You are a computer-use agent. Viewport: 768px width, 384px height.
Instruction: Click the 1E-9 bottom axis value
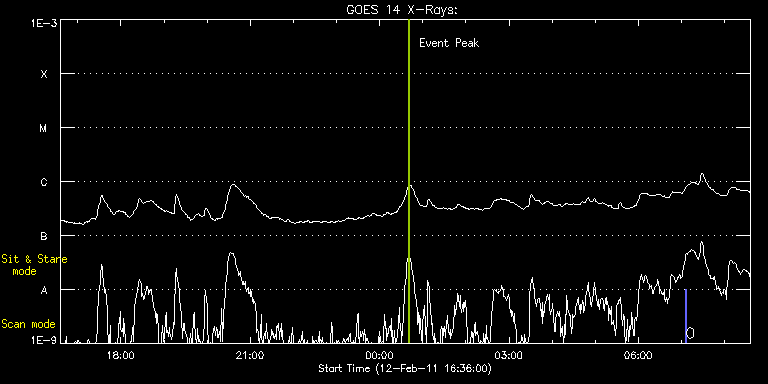point(44,339)
